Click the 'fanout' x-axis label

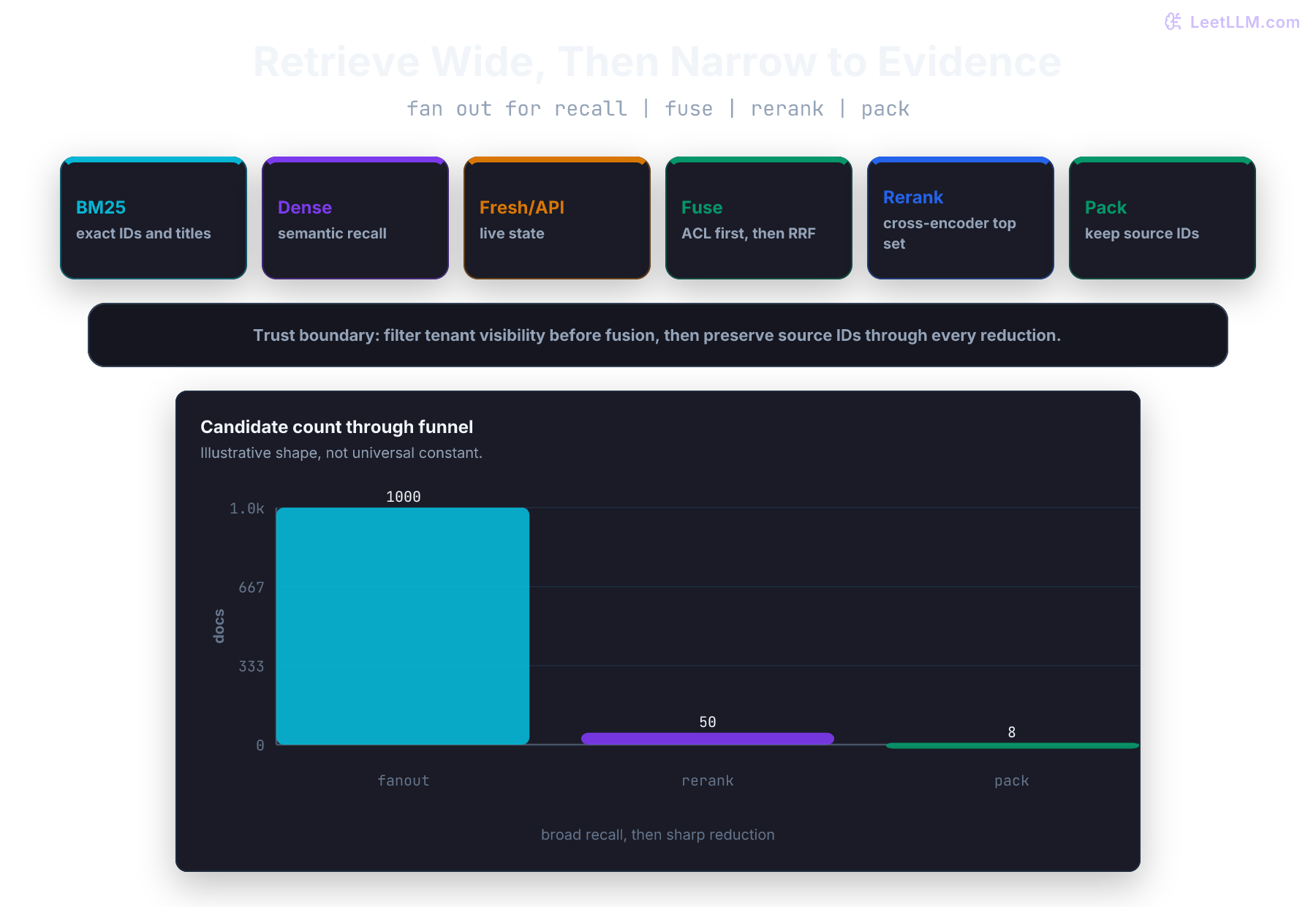[404, 780]
